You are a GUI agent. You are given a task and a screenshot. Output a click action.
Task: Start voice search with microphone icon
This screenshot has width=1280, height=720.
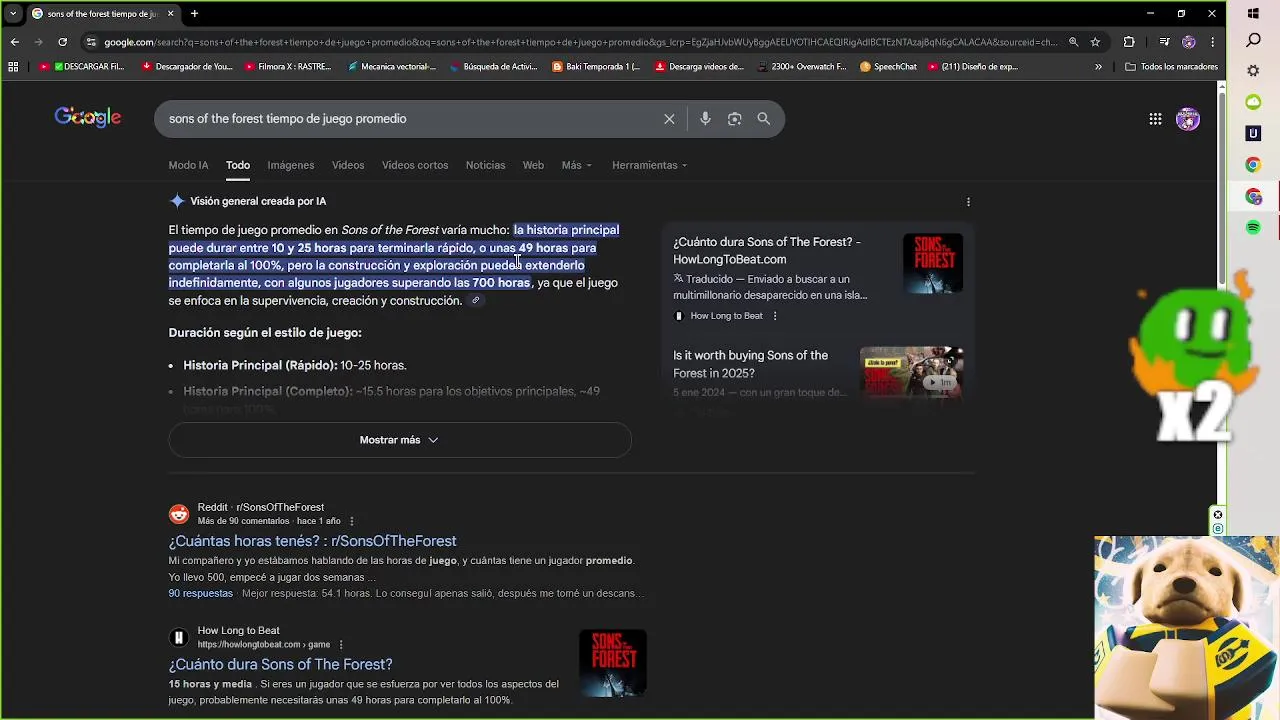click(x=705, y=119)
